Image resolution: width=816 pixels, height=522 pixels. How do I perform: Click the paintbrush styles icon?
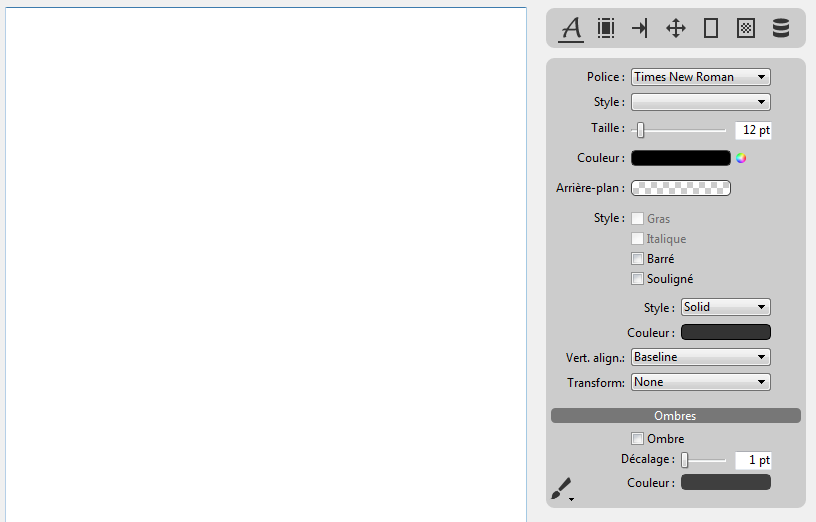pyautogui.click(x=562, y=489)
